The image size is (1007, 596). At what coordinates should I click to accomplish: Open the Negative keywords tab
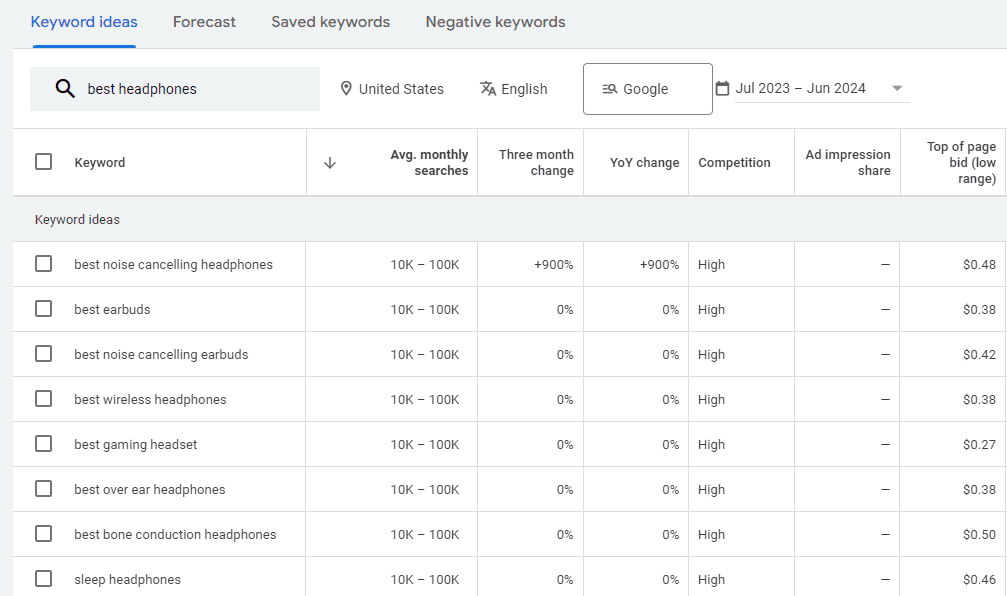pos(495,21)
